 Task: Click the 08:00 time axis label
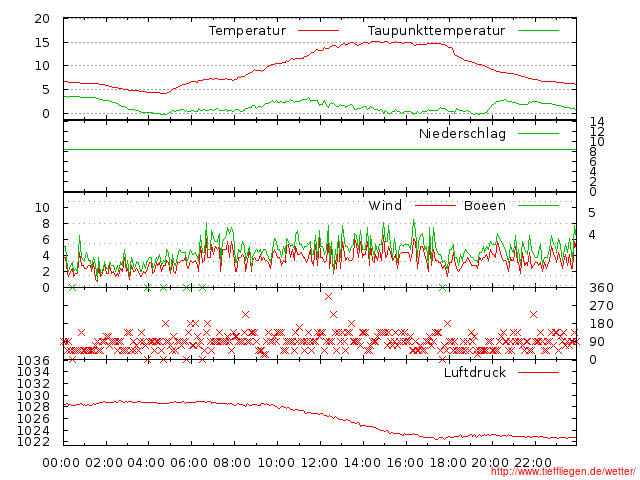click(232, 463)
